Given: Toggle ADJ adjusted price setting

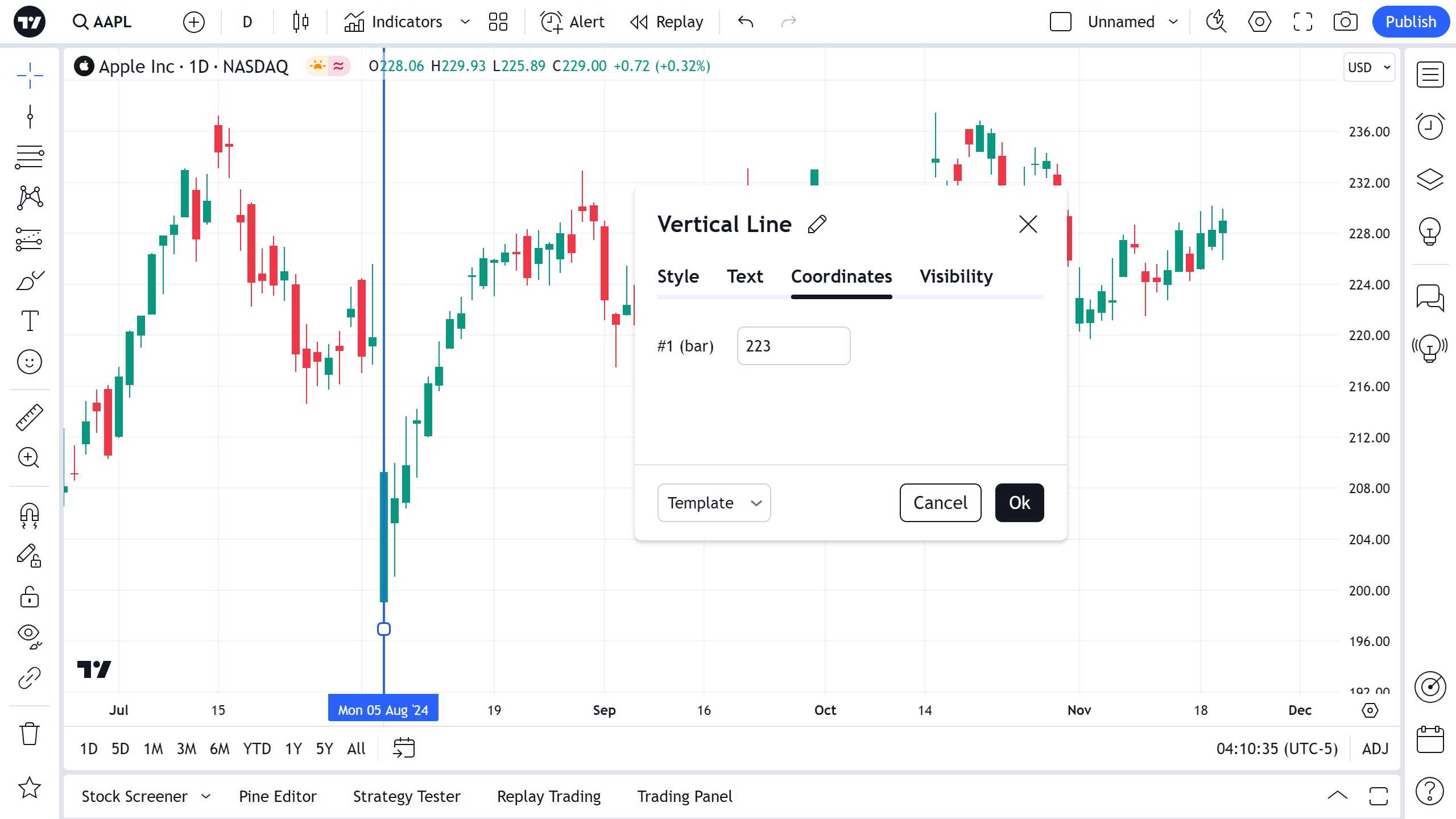Looking at the screenshot, I should coord(1375,748).
